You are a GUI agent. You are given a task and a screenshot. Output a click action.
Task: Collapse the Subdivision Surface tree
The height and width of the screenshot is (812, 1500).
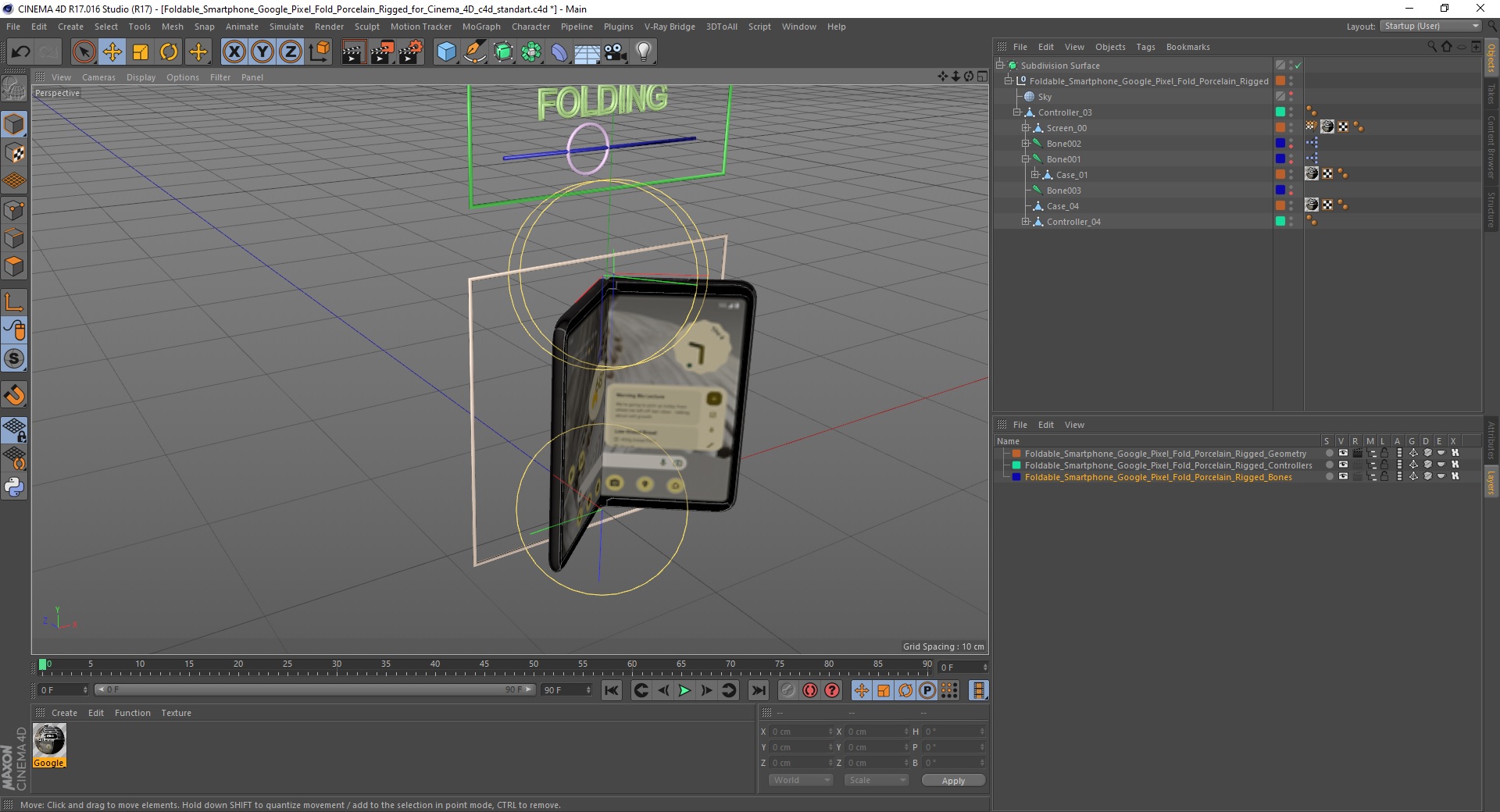click(x=999, y=66)
